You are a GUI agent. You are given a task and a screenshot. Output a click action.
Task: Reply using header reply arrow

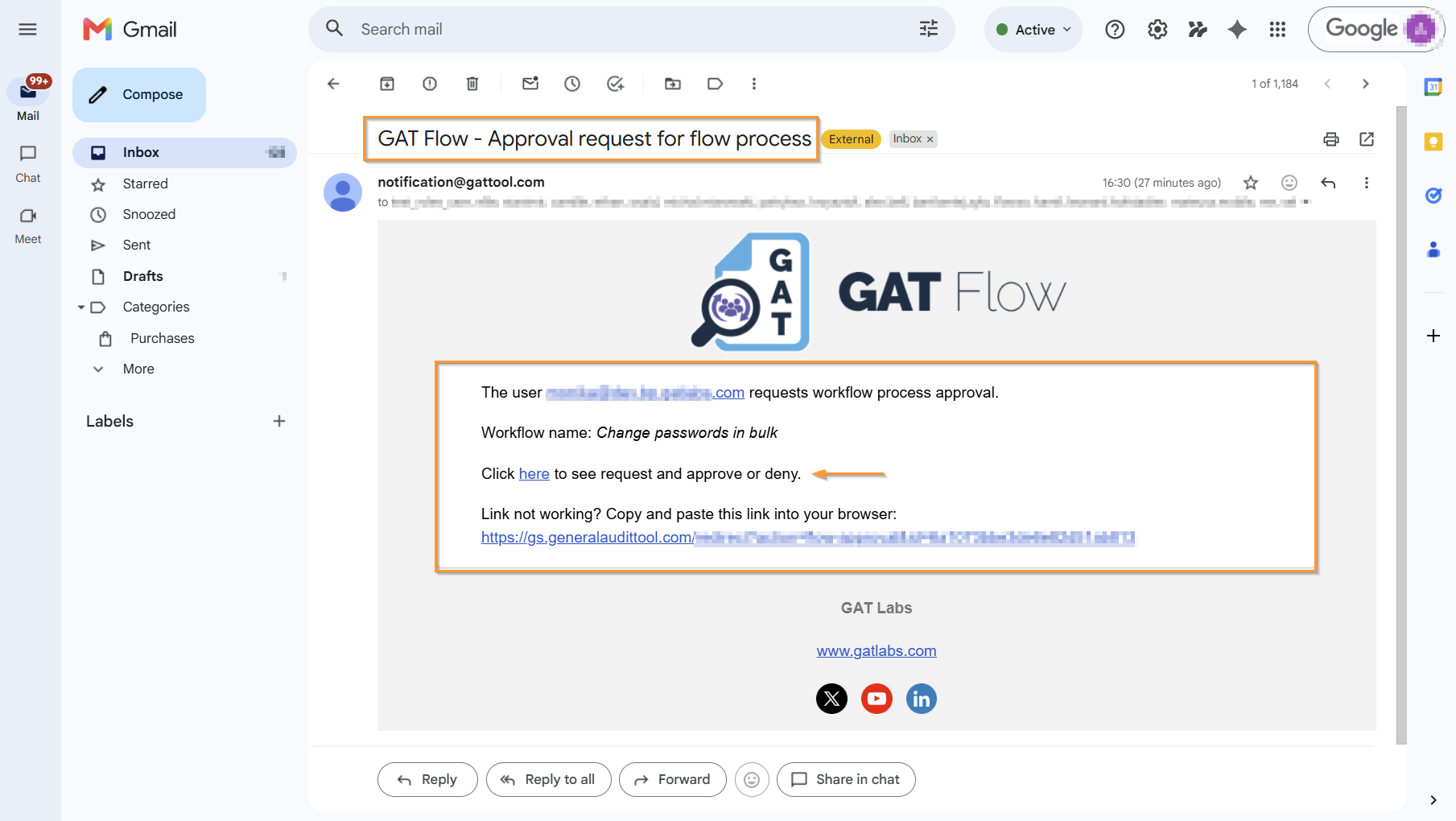point(1328,183)
